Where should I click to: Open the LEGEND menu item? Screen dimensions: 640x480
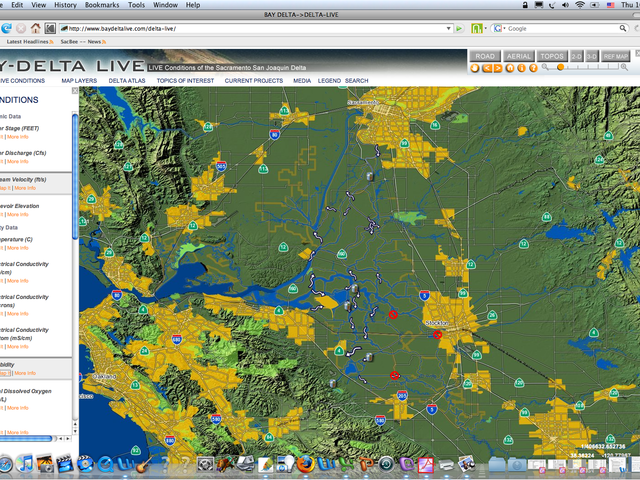click(x=329, y=81)
